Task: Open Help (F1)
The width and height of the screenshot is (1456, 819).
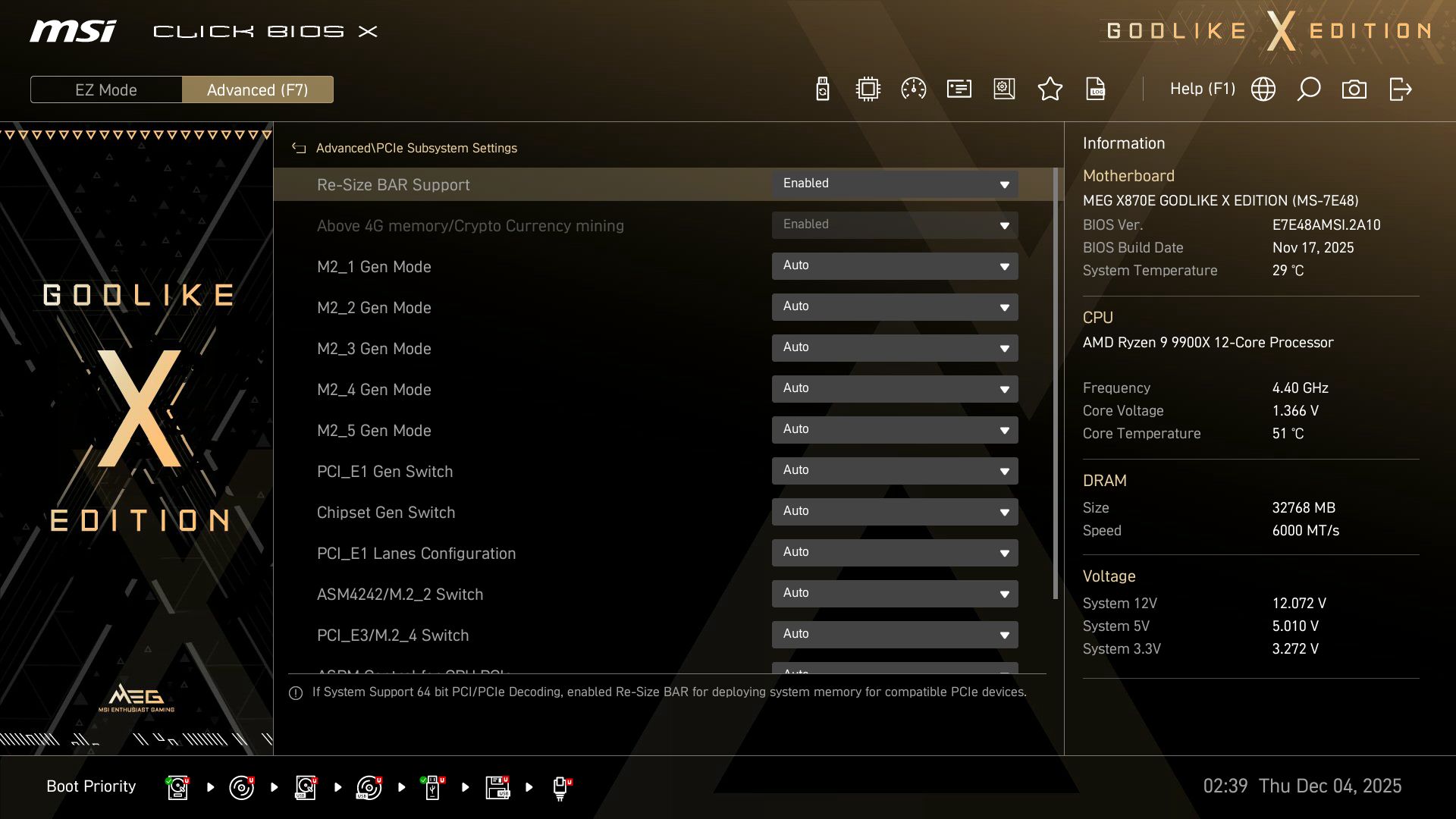Action: (1203, 89)
